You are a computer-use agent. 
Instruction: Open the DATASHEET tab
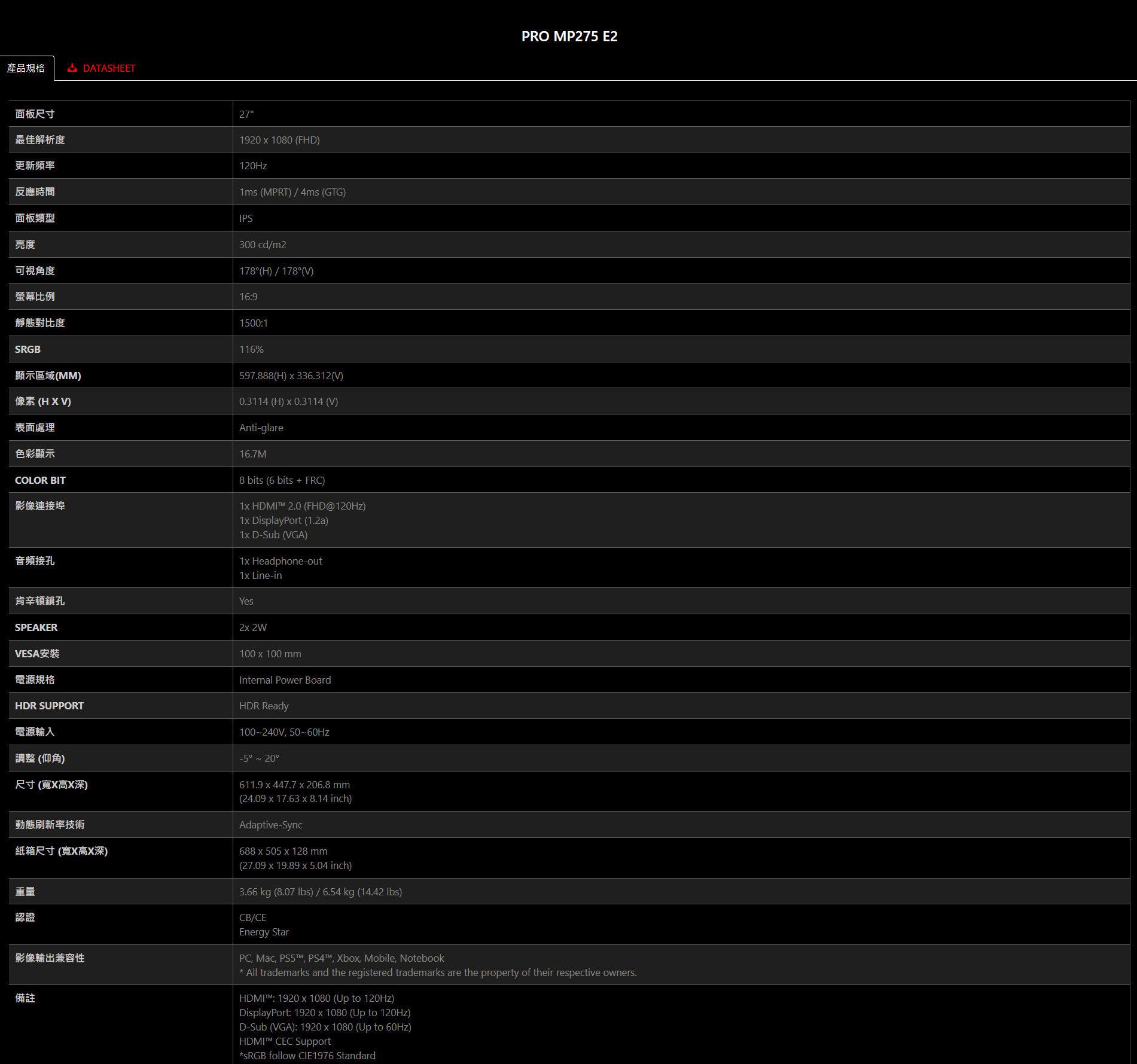coord(101,68)
